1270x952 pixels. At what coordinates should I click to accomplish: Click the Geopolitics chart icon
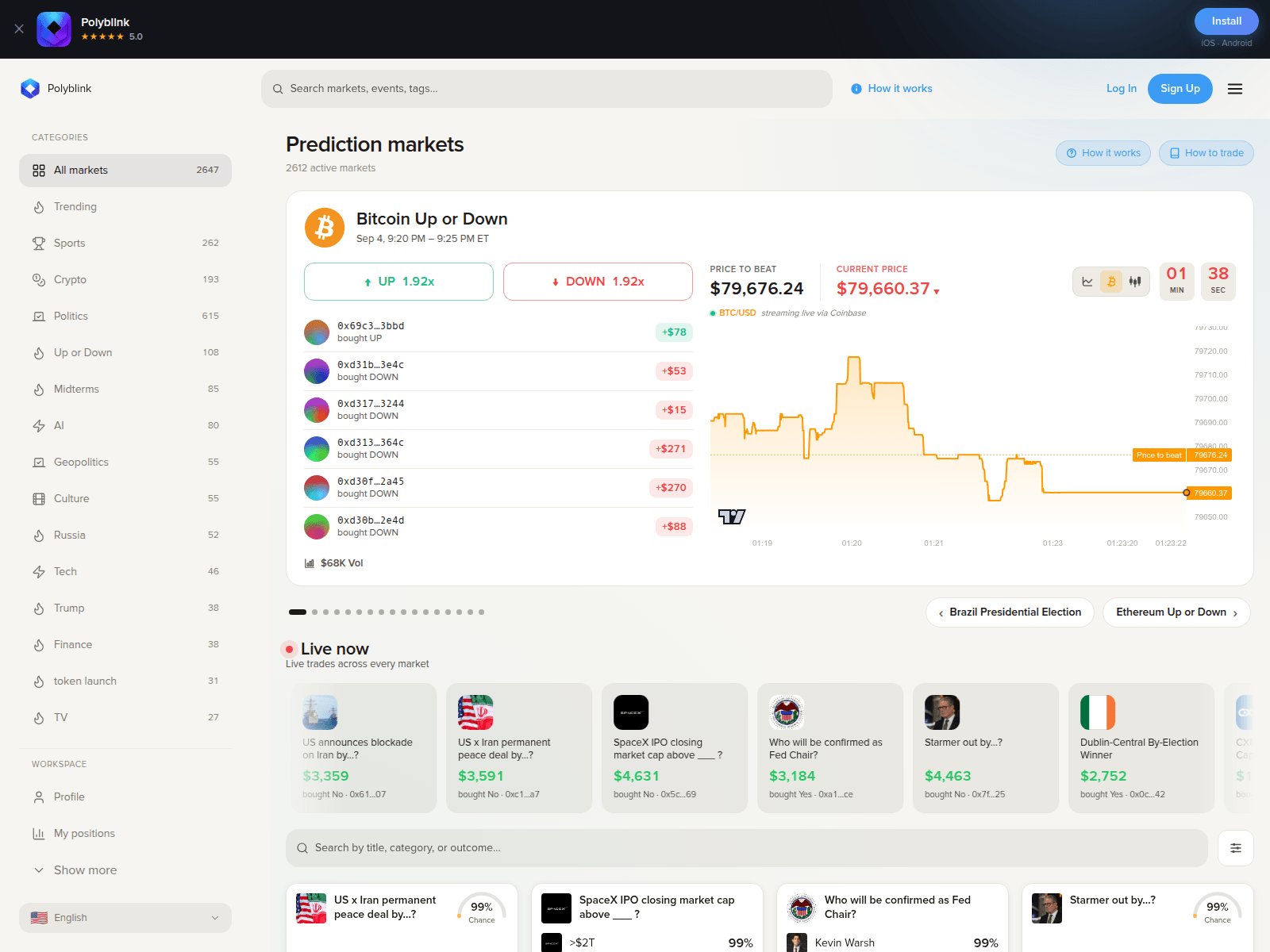39,463
